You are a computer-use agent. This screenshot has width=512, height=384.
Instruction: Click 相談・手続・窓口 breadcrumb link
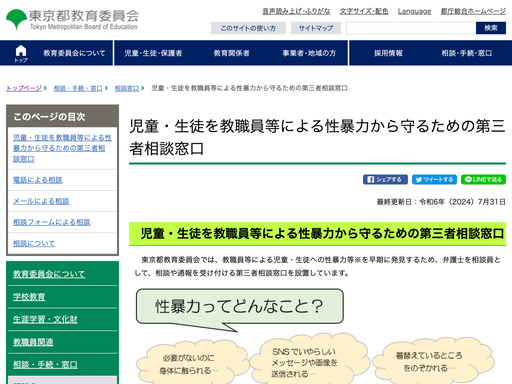pyautogui.click(x=78, y=88)
